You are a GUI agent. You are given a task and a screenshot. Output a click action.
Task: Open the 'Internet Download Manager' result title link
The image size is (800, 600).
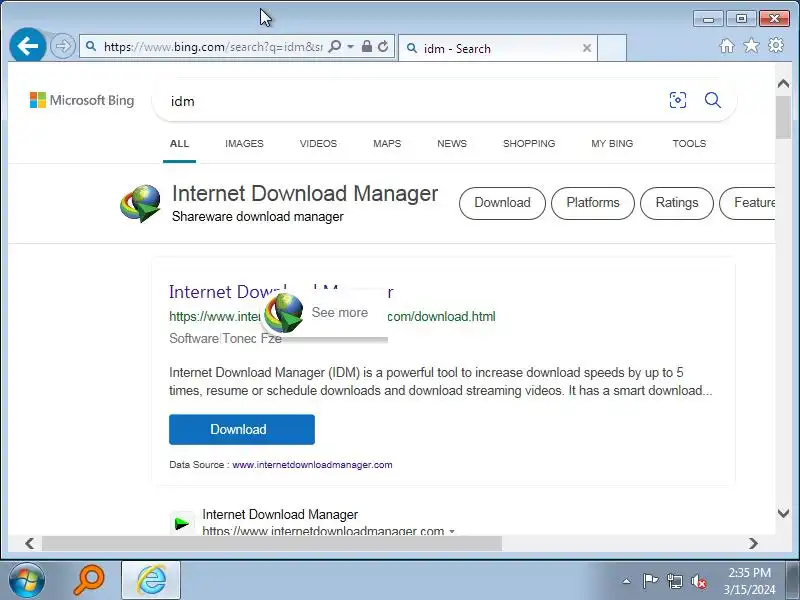click(219, 292)
